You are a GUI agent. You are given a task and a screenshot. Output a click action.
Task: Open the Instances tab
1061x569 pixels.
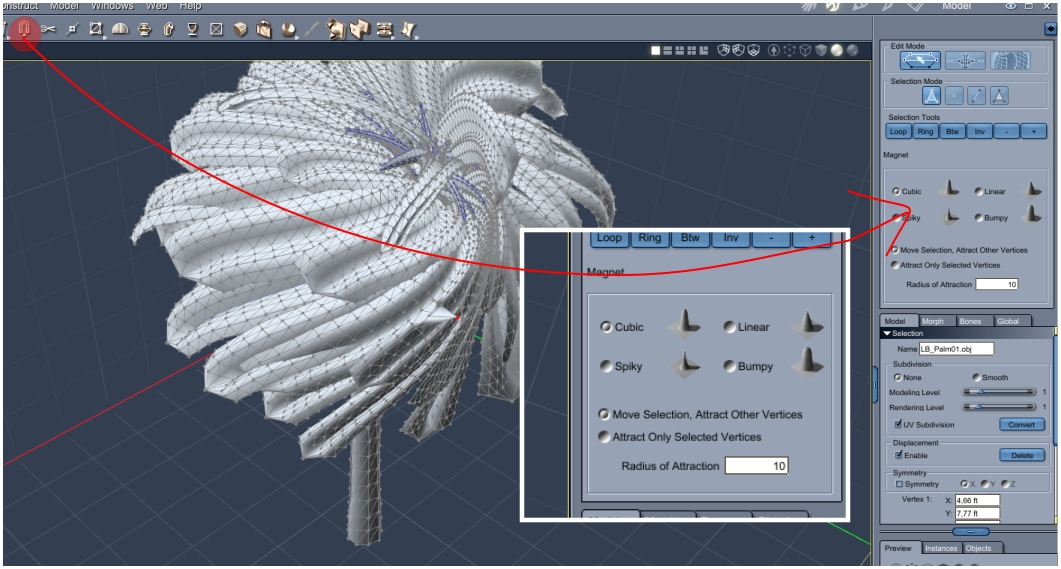(941, 548)
